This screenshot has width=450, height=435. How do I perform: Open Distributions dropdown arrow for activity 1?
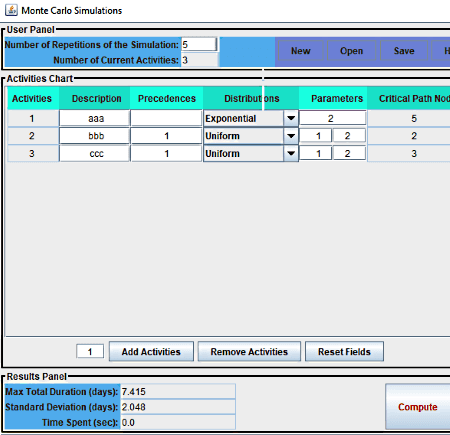point(291,118)
